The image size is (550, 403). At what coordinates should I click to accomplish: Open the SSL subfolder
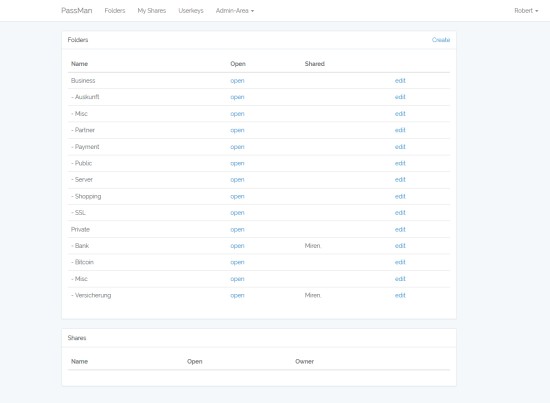click(237, 213)
